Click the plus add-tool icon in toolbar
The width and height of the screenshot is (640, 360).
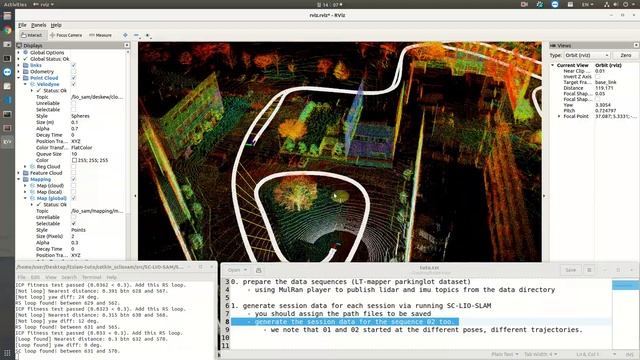tap(125, 35)
